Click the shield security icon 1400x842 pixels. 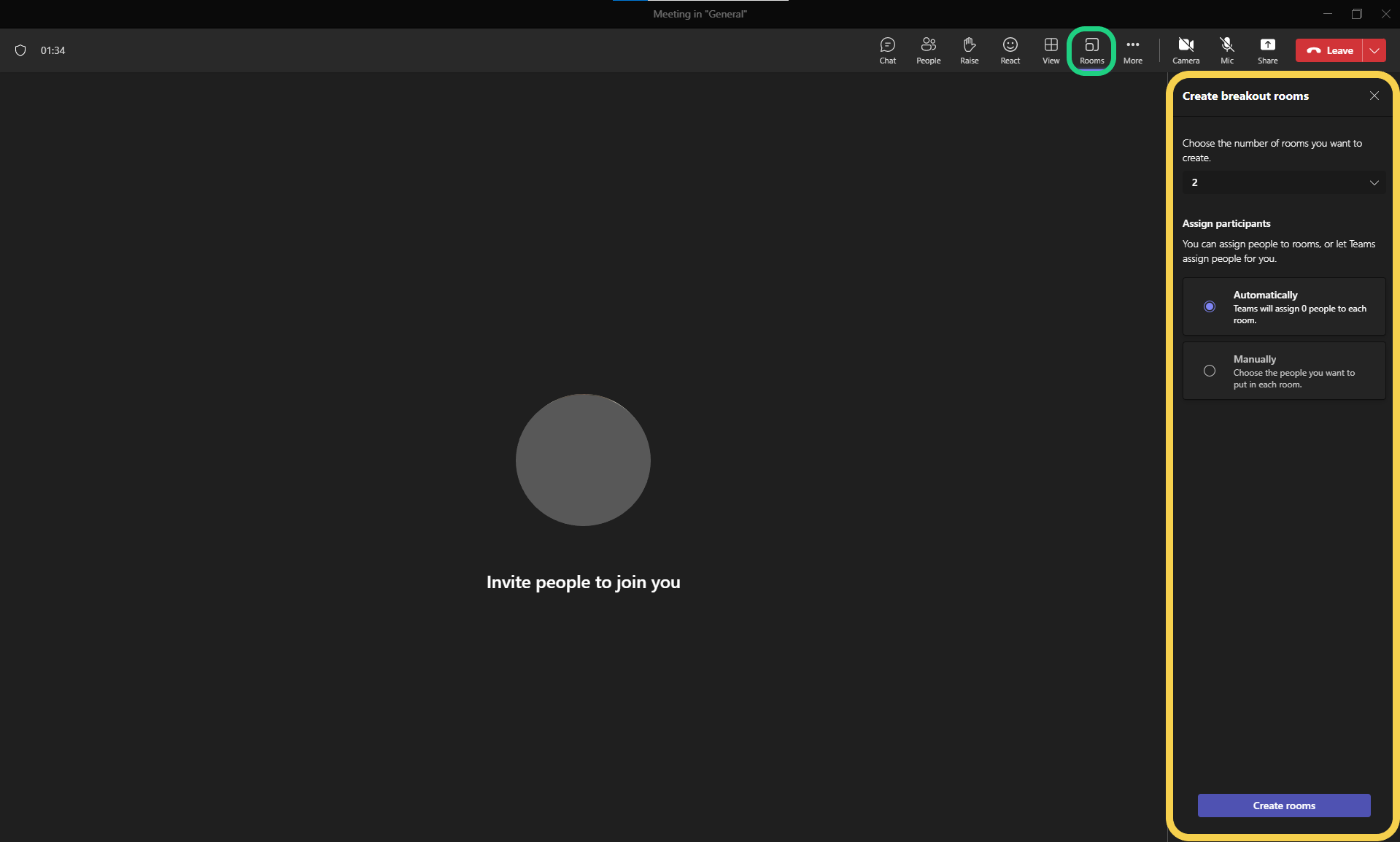tap(20, 50)
